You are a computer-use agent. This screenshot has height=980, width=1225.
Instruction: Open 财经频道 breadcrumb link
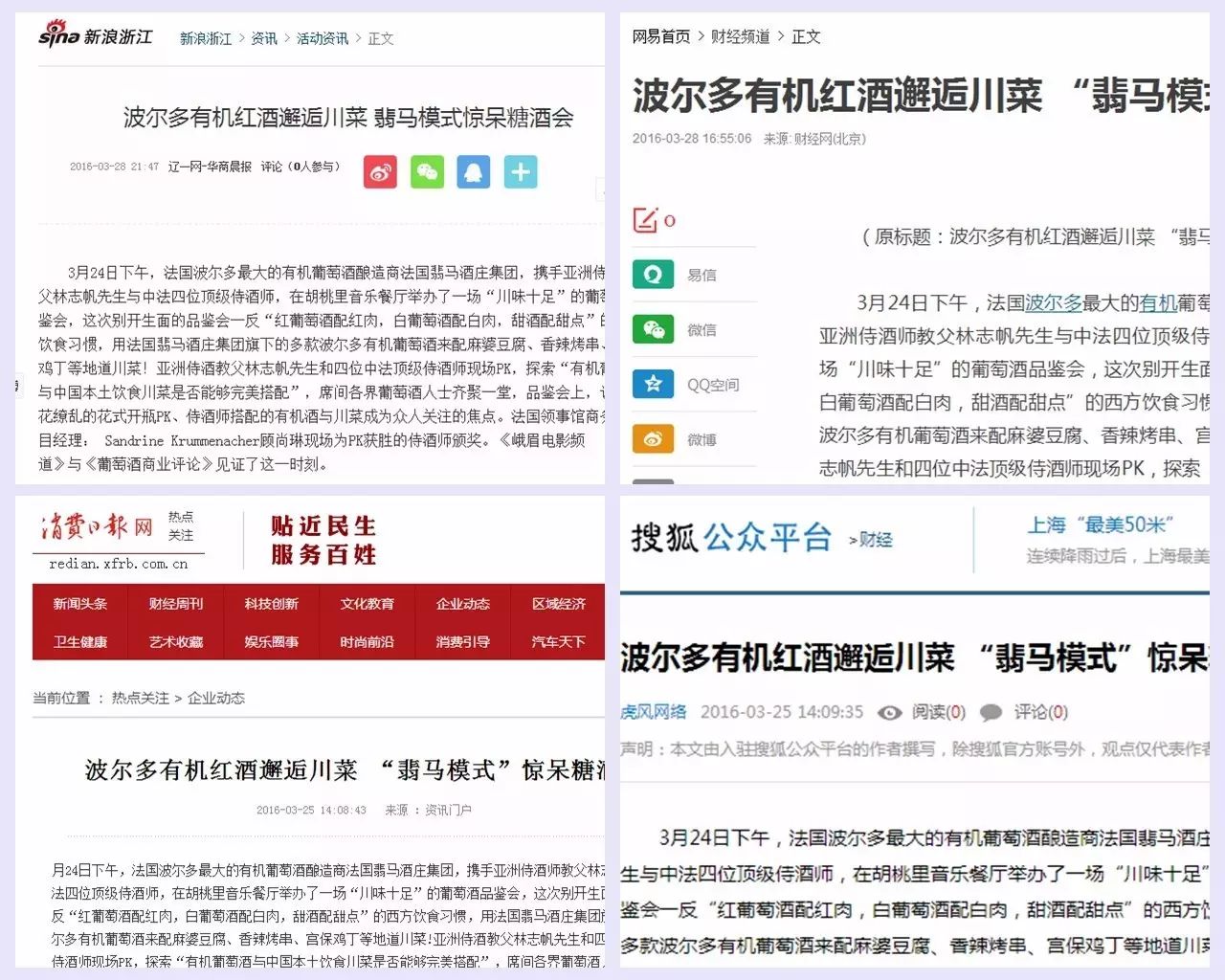(x=741, y=36)
